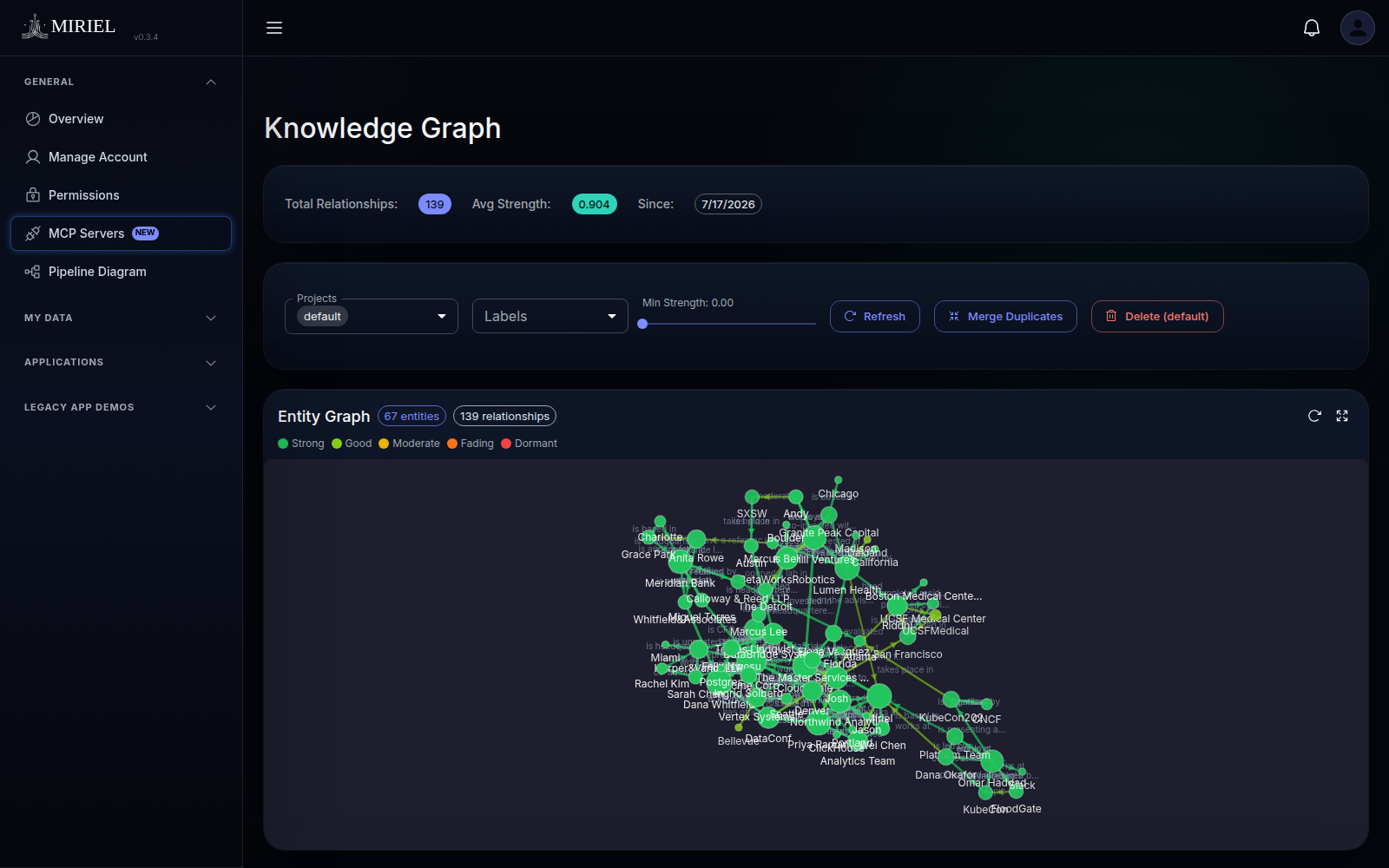The width and height of the screenshot is (1389, 868).
Task: Open the Projects dropdown
Action: pos(372,316)
